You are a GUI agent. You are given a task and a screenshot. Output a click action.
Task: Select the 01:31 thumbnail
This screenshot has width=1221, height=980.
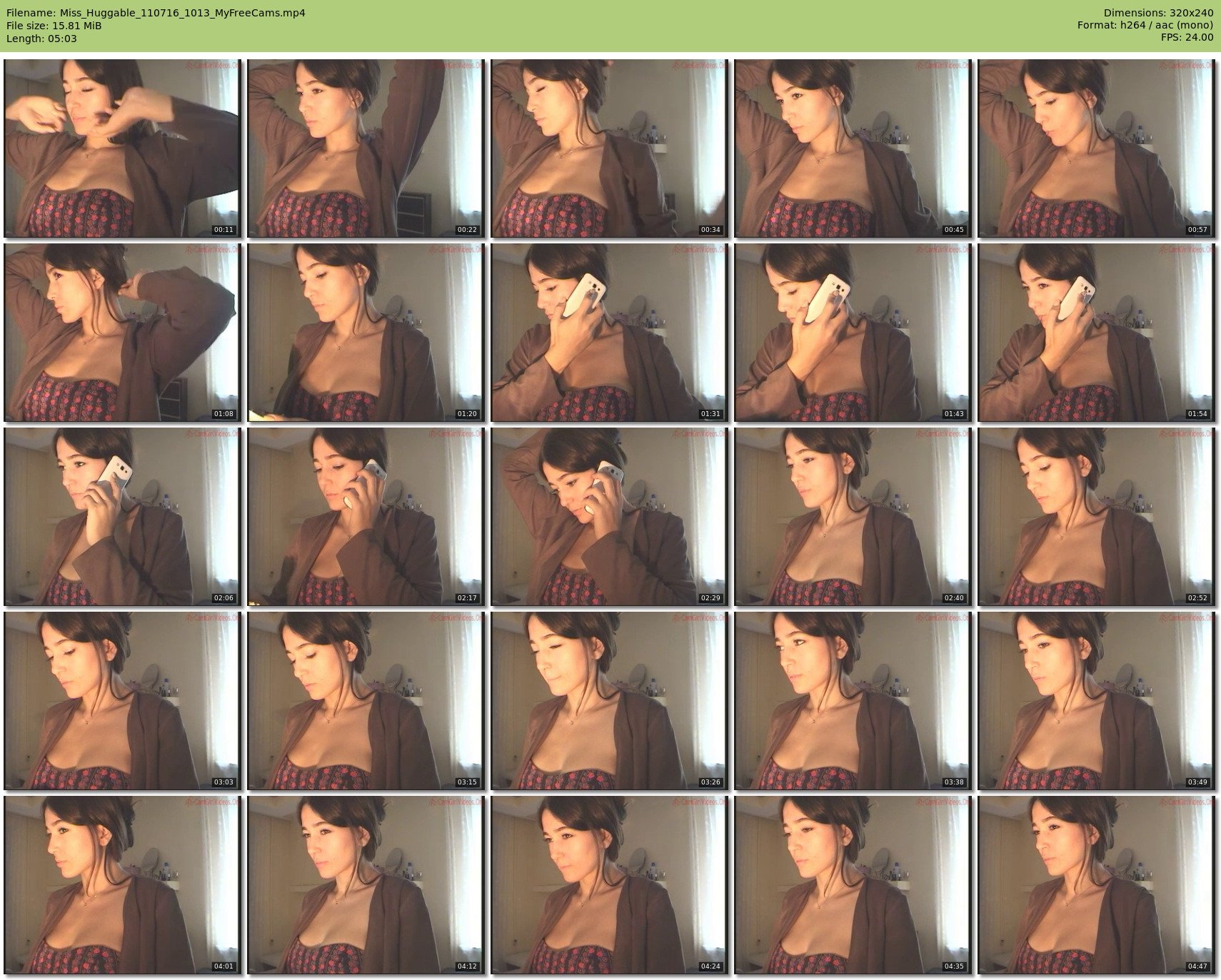609,333
